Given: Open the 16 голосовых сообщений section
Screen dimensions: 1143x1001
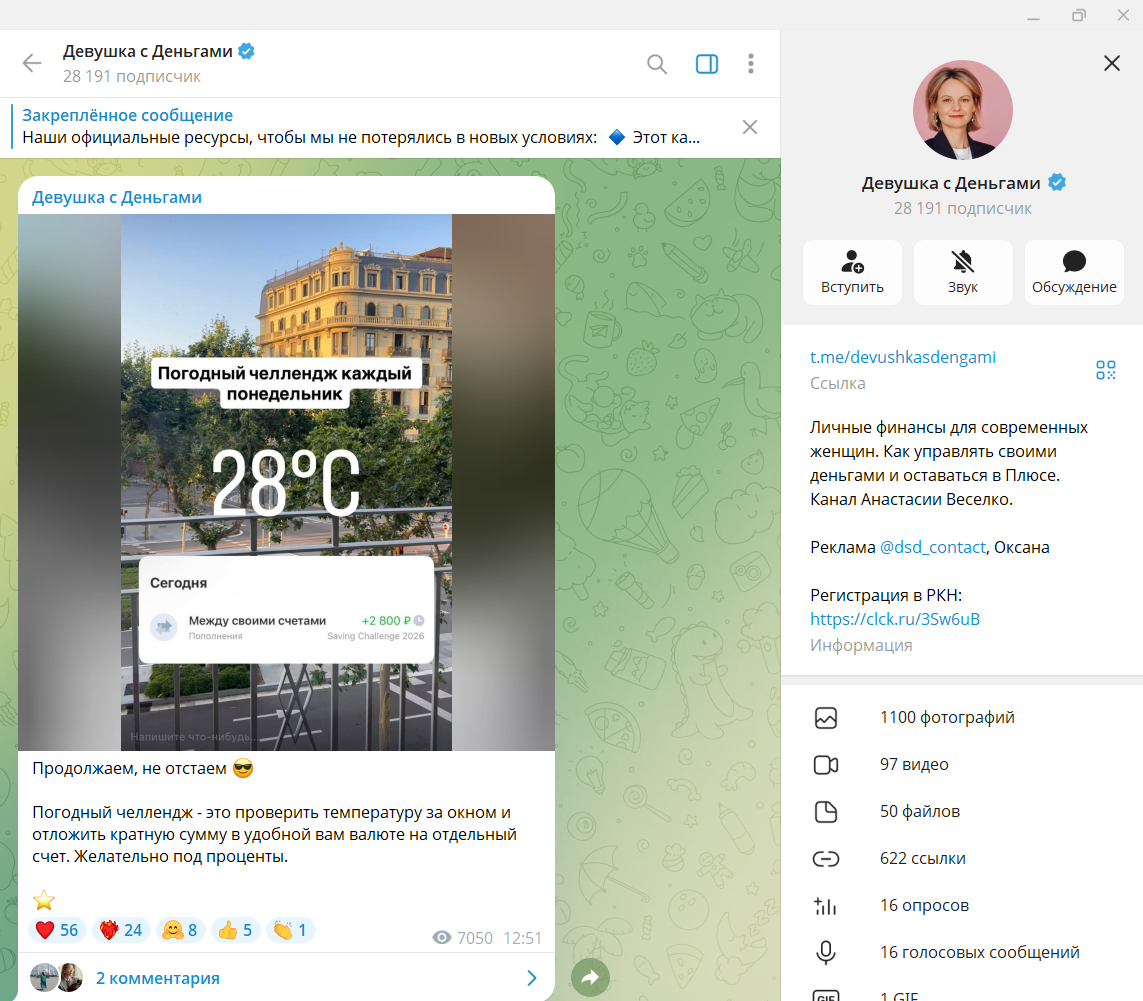Looking at the screenshot, I should [x=962, y=952].
